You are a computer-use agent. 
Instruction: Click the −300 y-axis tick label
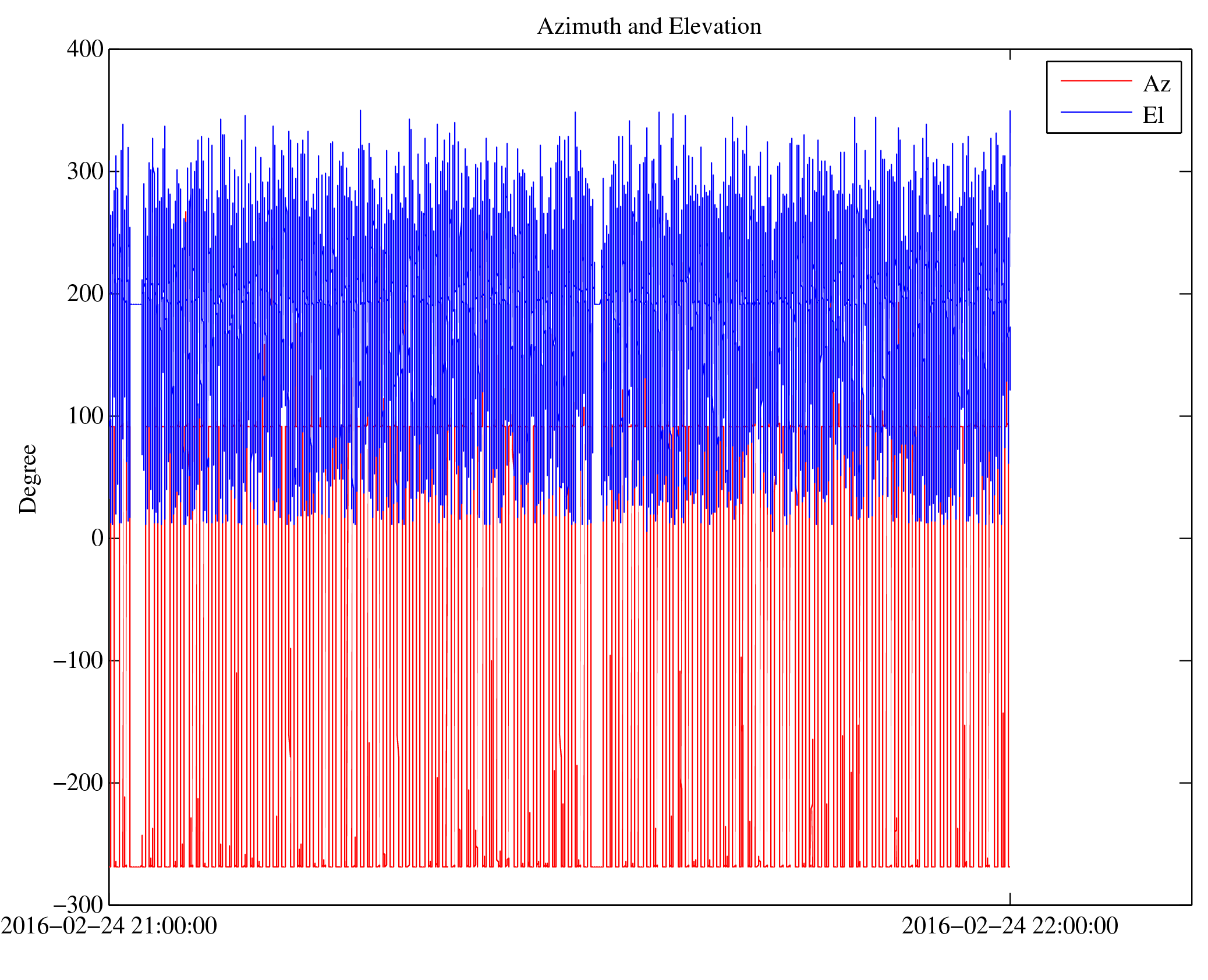(78, 905)
